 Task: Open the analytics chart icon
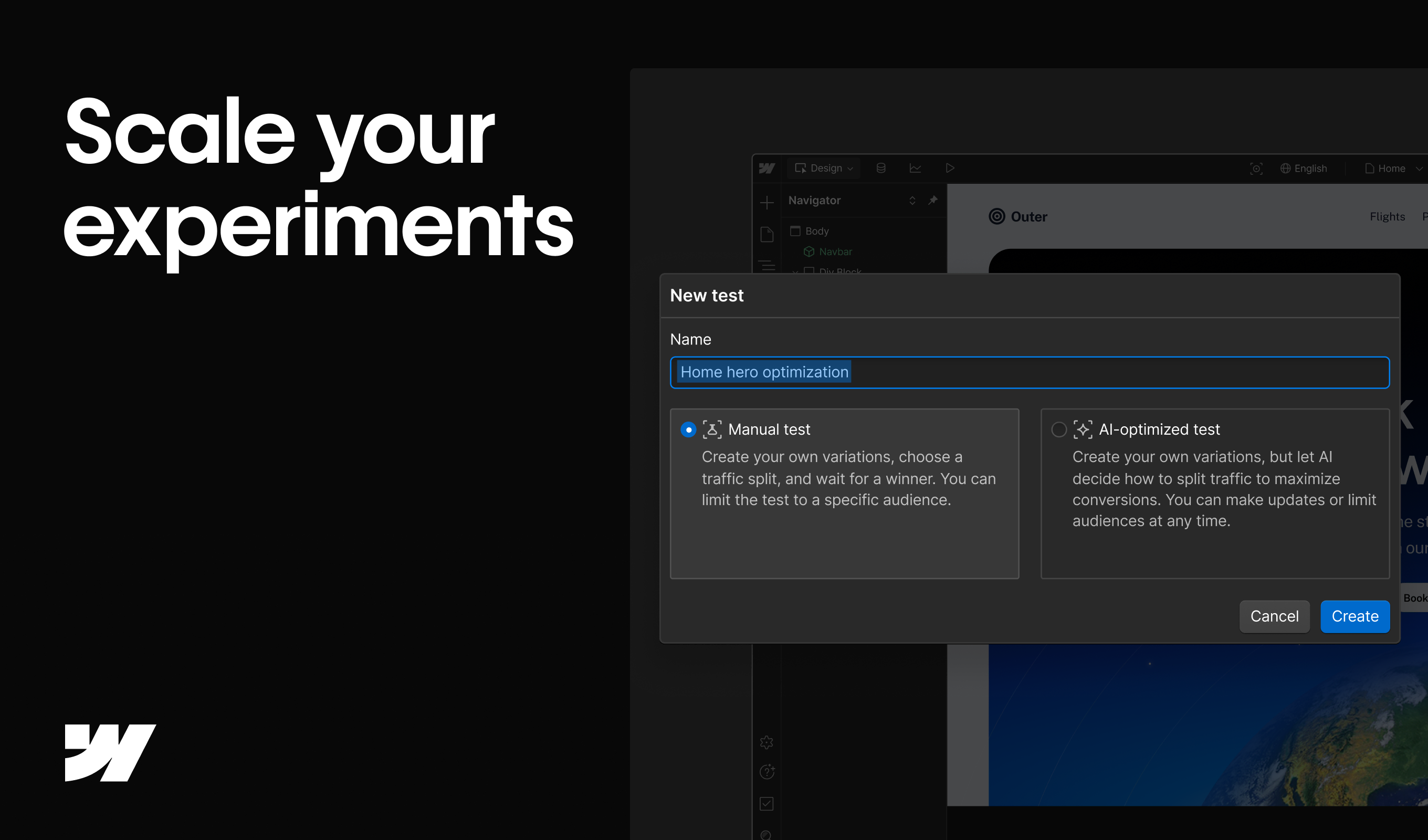[915, 169]
